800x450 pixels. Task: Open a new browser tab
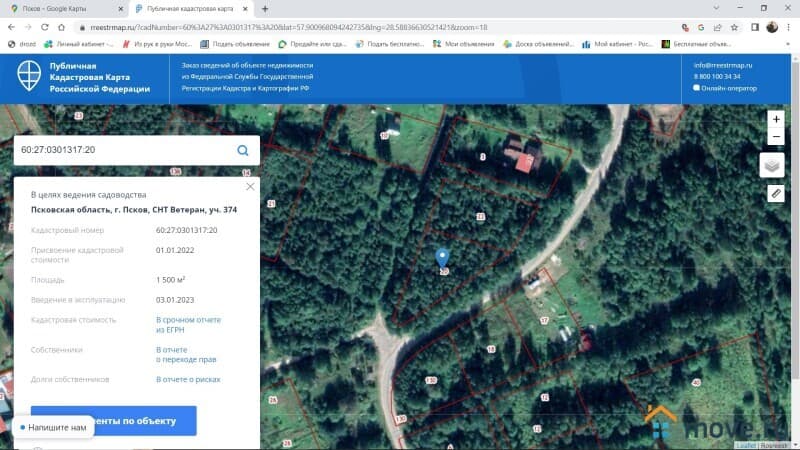265,9
